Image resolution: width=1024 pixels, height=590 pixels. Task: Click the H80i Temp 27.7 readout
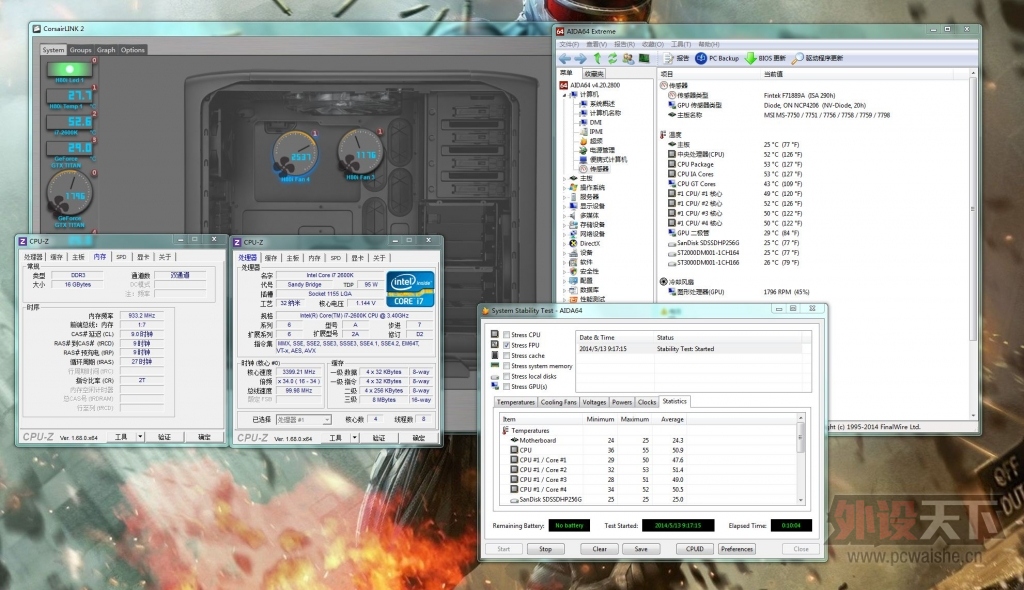coord(70,96)
